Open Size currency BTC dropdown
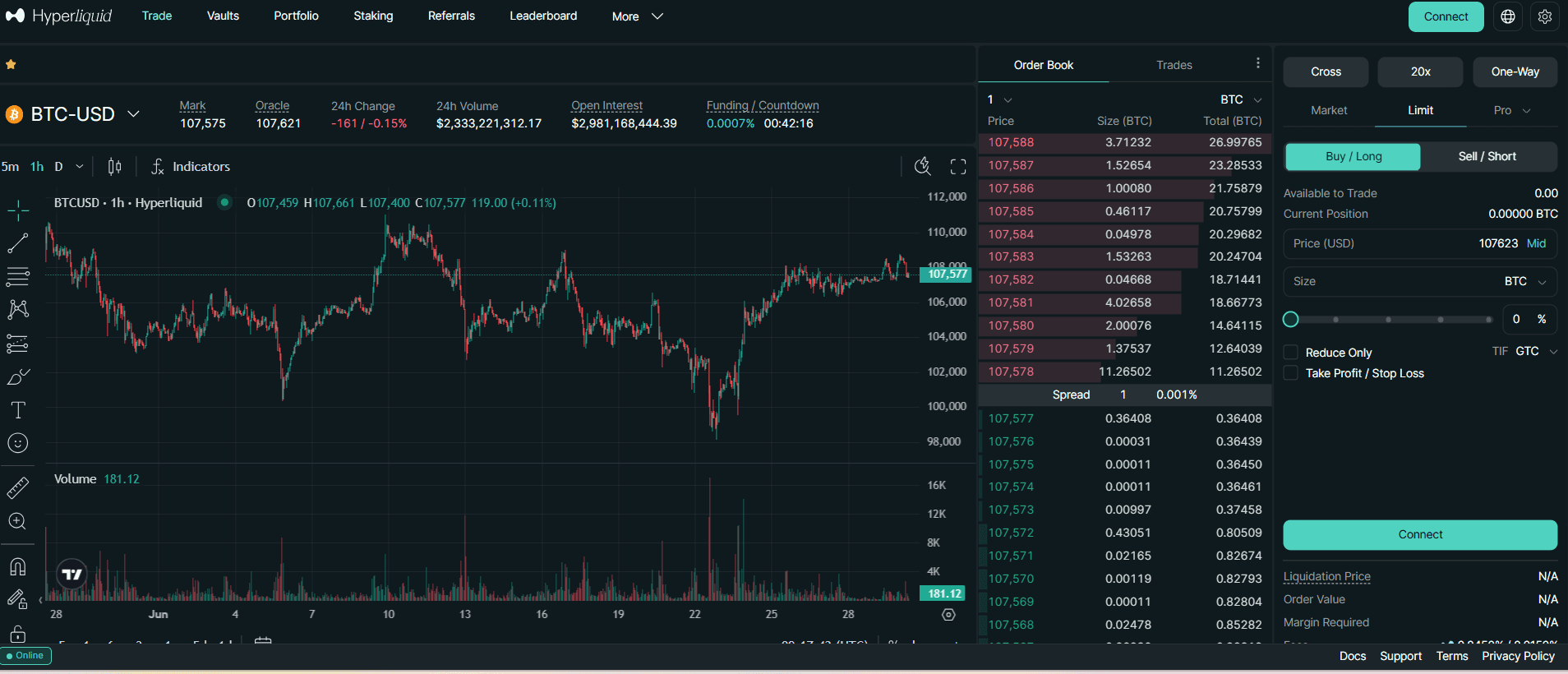The image size is (1568, 674). click(x=1526, y=282)
